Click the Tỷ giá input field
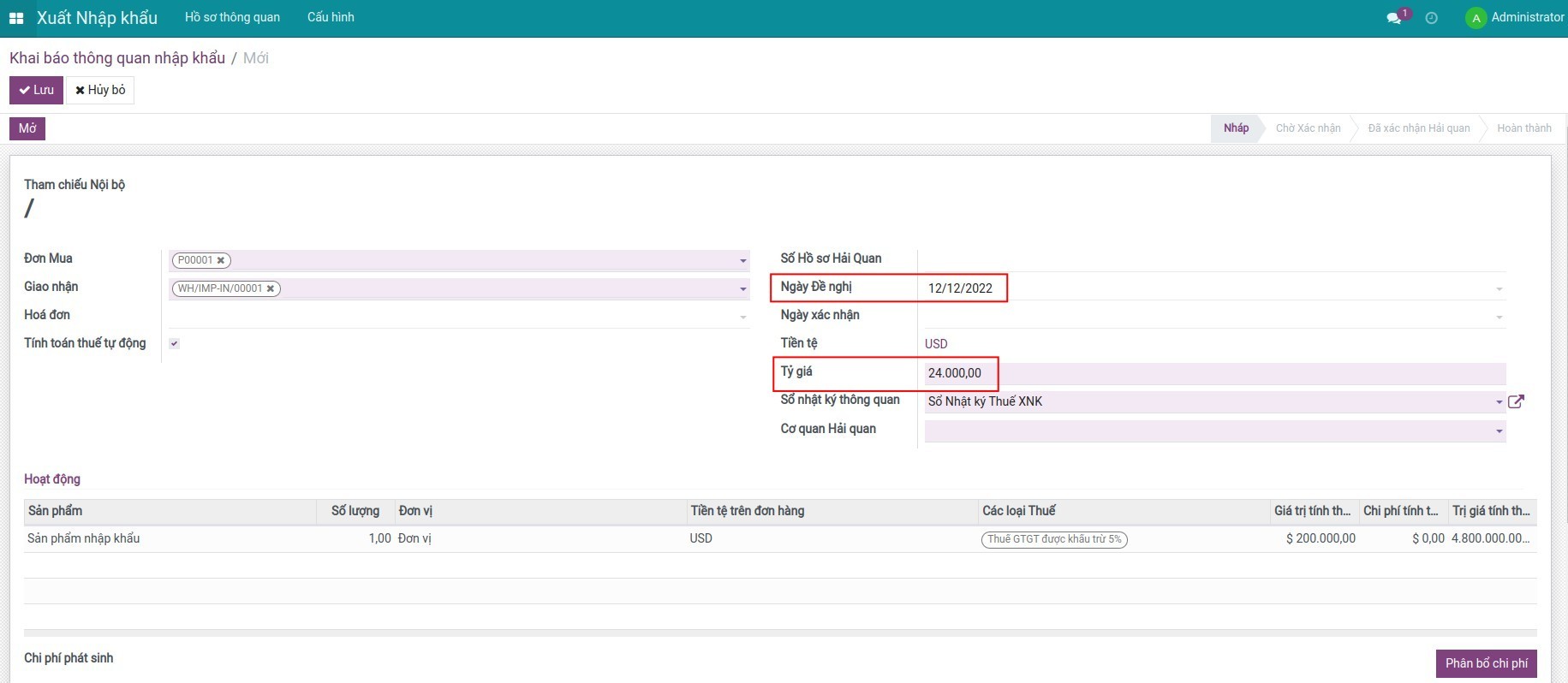 (x=1212, y=373)
